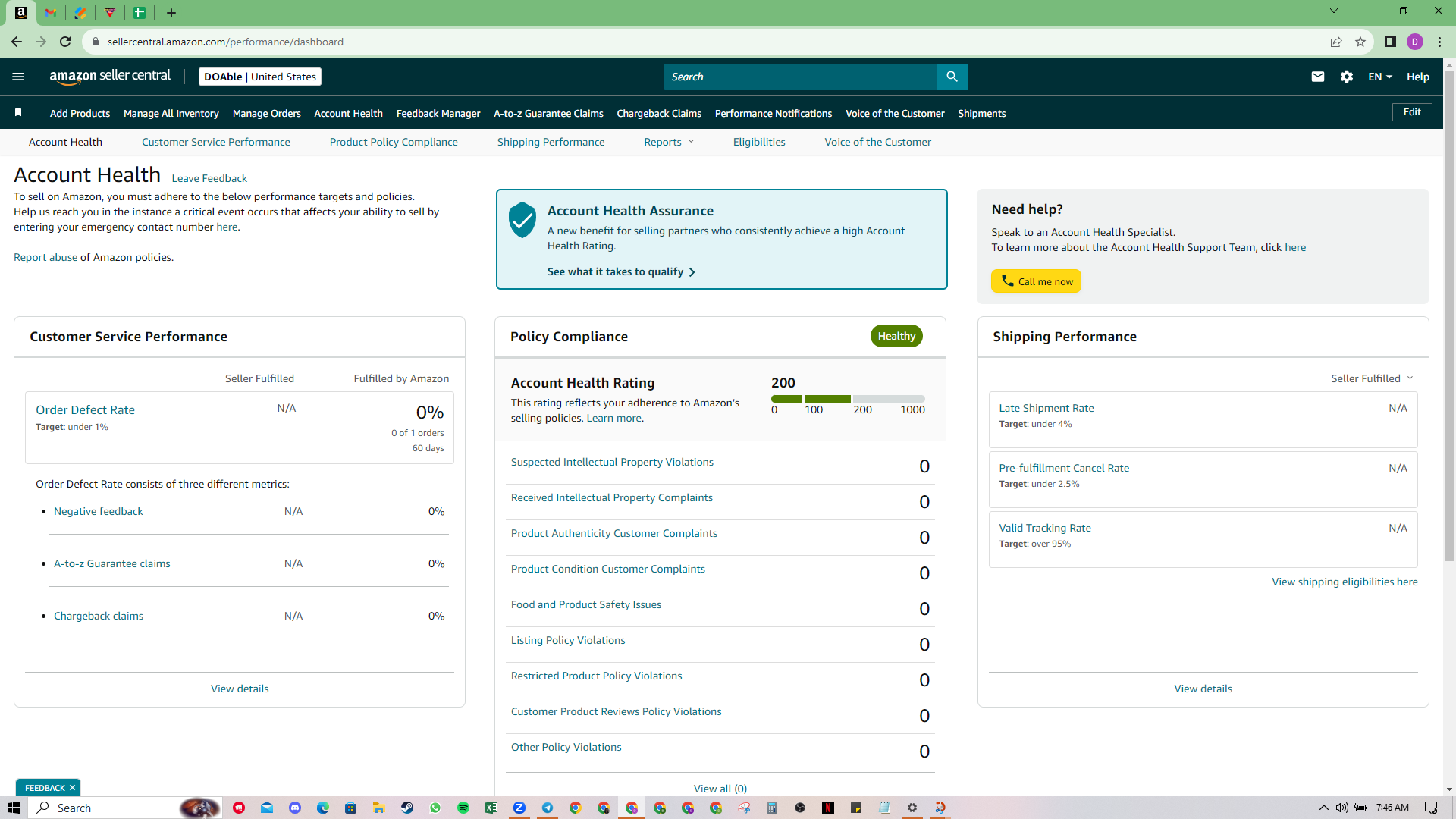This screenshot has width=1456, height=819.
Task: Open WhatsApp from the taskbar
Action: pyautogui.click(x=435, y=808)
